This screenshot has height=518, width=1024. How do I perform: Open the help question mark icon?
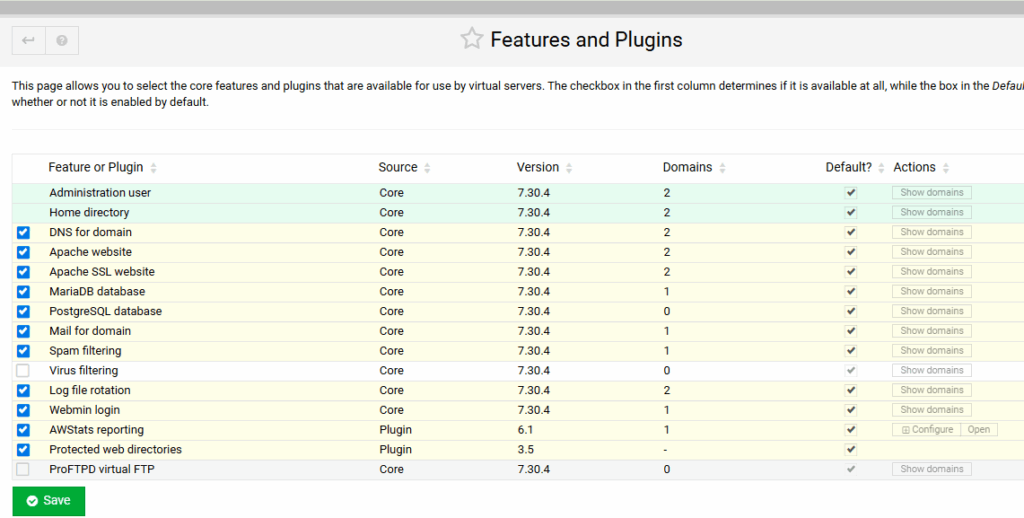click(x=62, y=41)
